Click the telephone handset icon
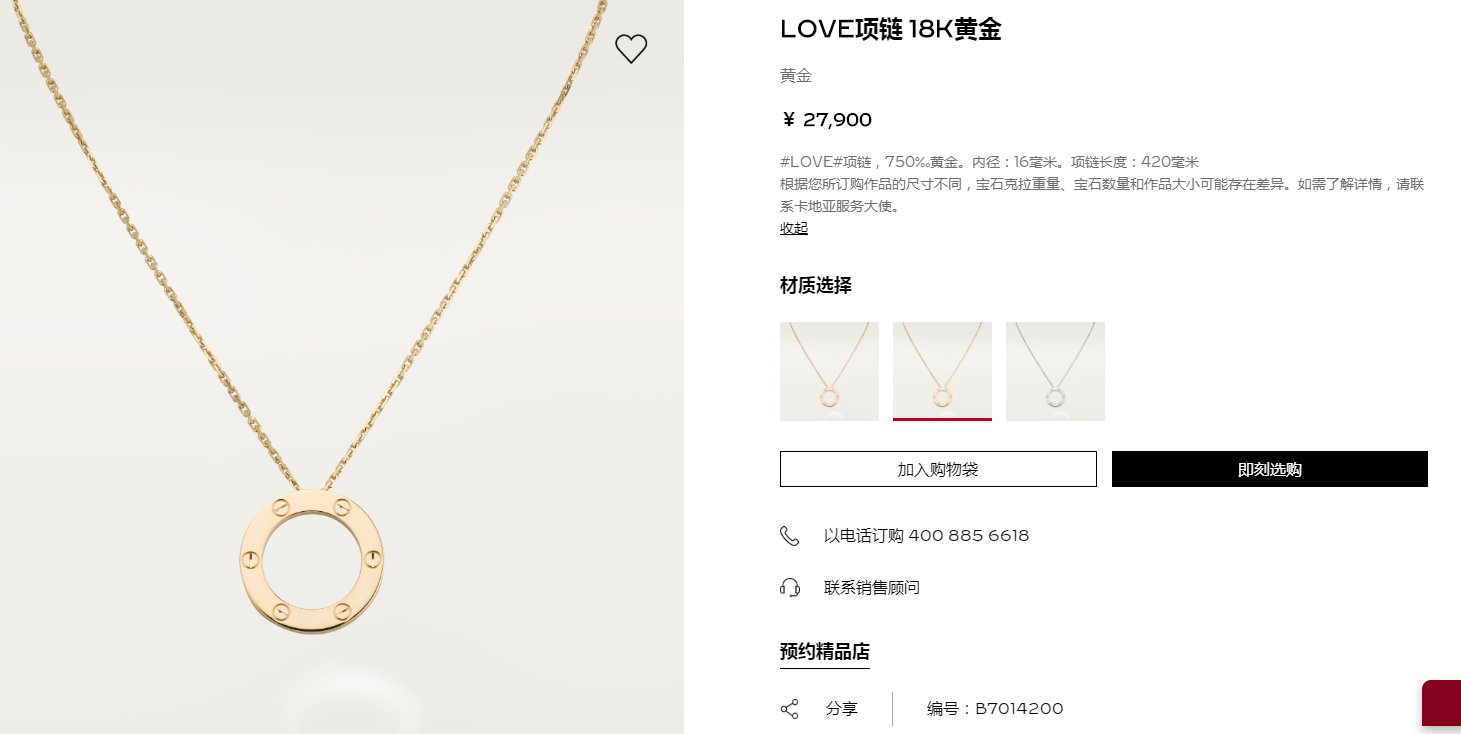The image size is (1461, 734). click(x=789, y=536)
